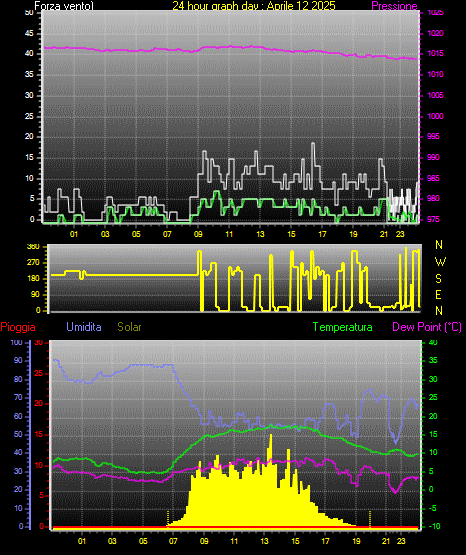Select the Solar legend label

point(129,327)
